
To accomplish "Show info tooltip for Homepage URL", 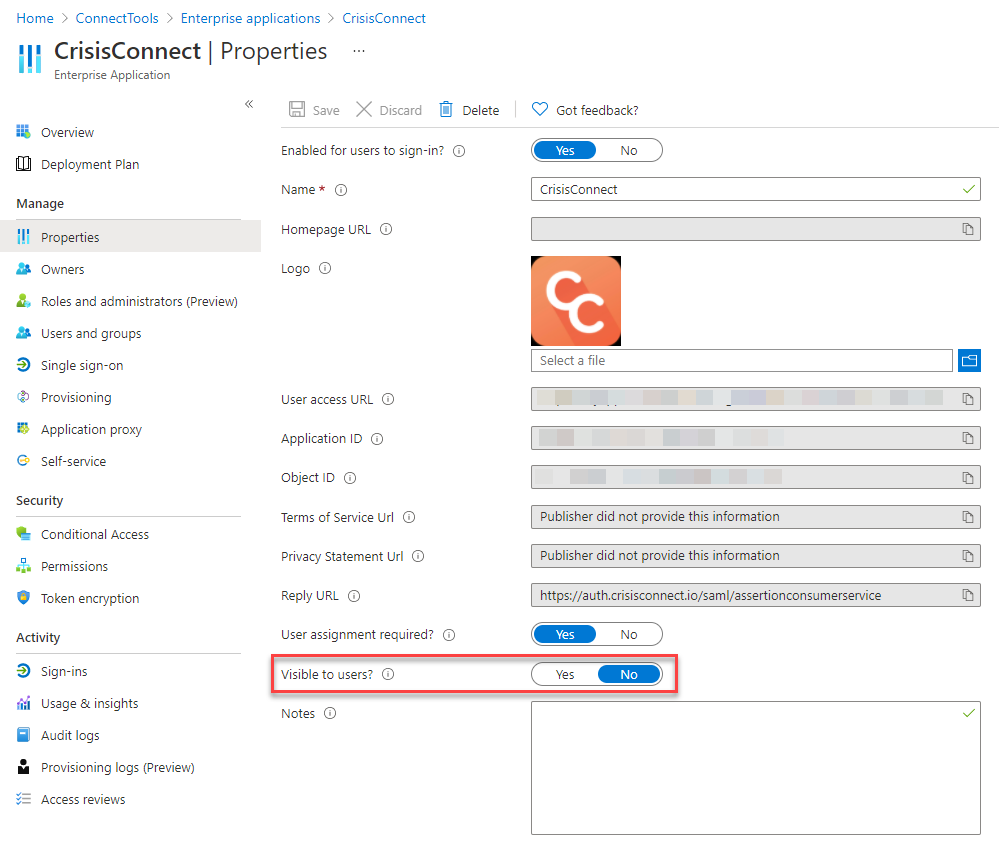I will tap(386, 229).
